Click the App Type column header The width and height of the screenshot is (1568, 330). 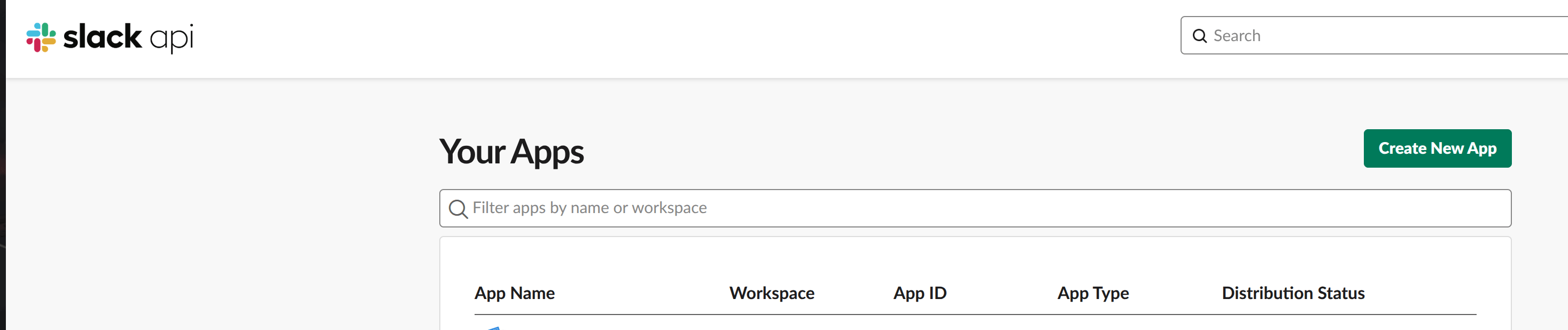point(1092,293)
